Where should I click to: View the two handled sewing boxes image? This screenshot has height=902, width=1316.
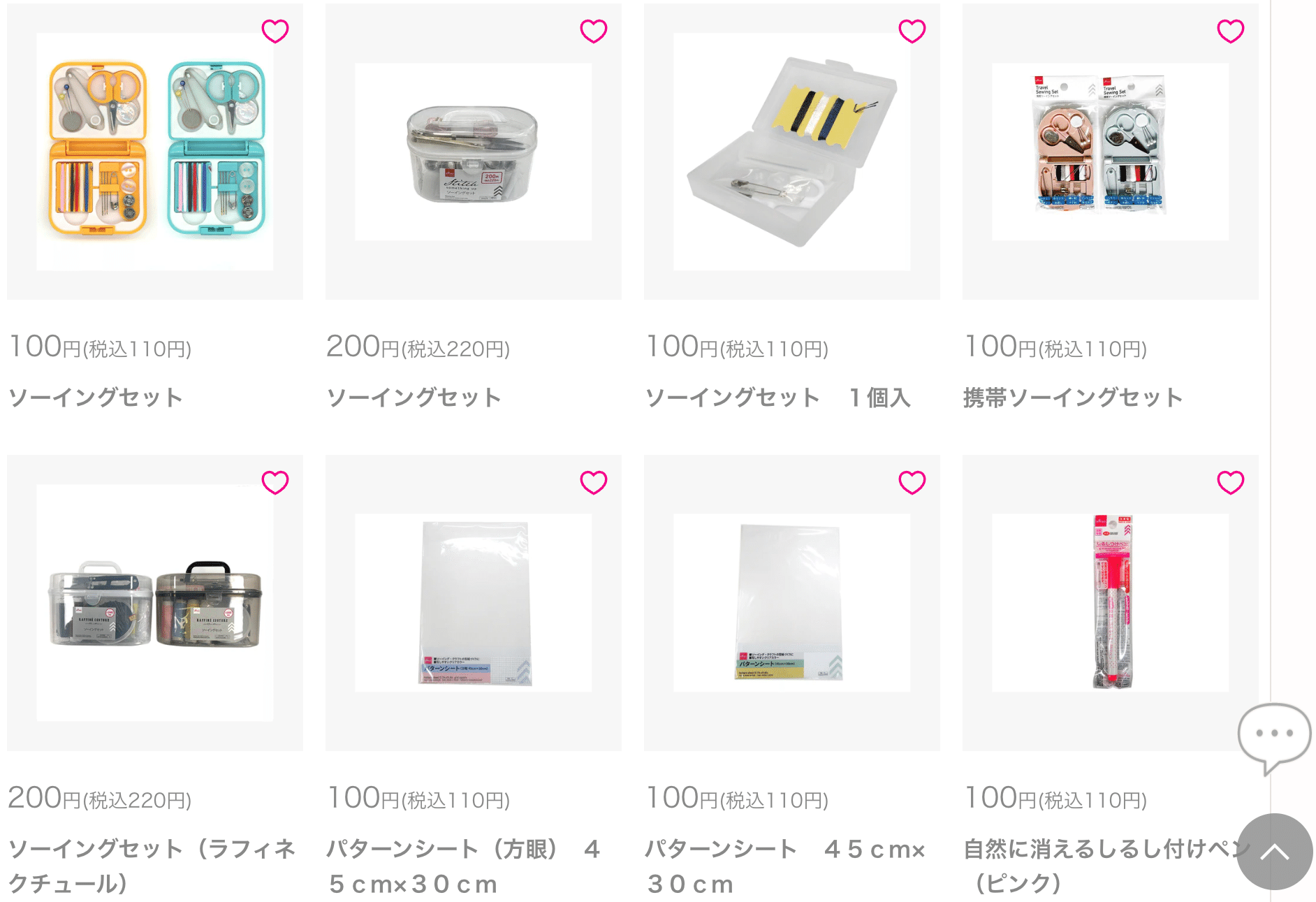point(155,603)
